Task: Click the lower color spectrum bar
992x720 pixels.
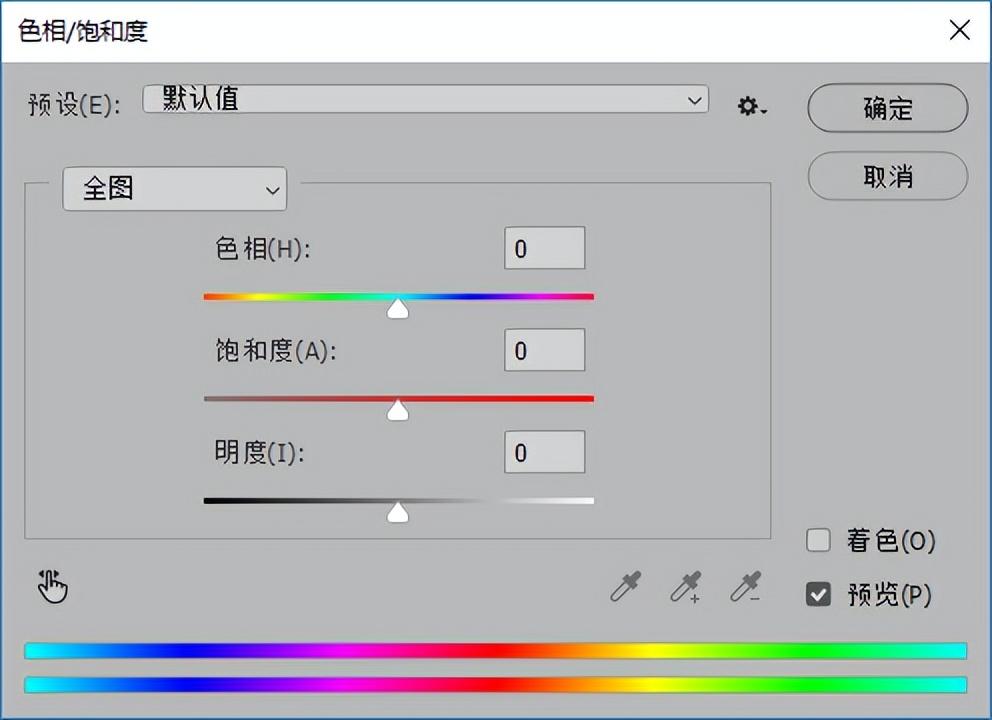Action: pyautogui.click(x=495, y=685)
